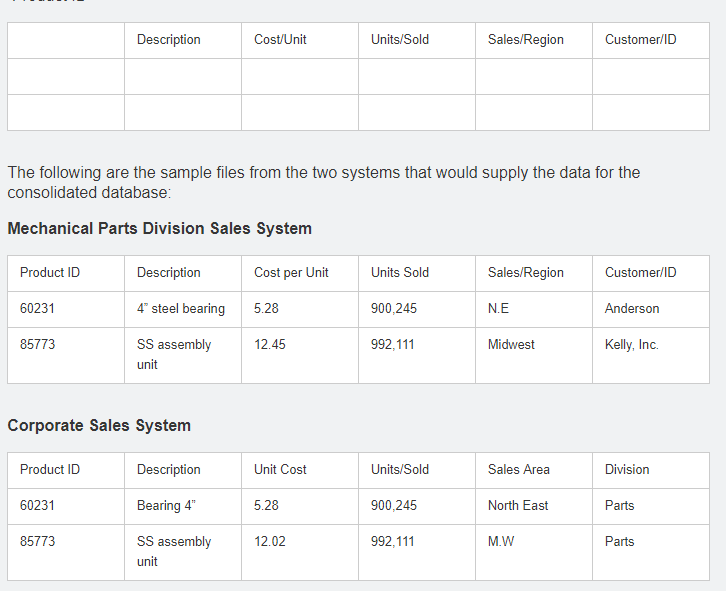Image resolution: width=726 pixels, height=591 pixels.
Task: Select 'SS assembly unit' in Mechanical Parts table
Action: point(174,355)
